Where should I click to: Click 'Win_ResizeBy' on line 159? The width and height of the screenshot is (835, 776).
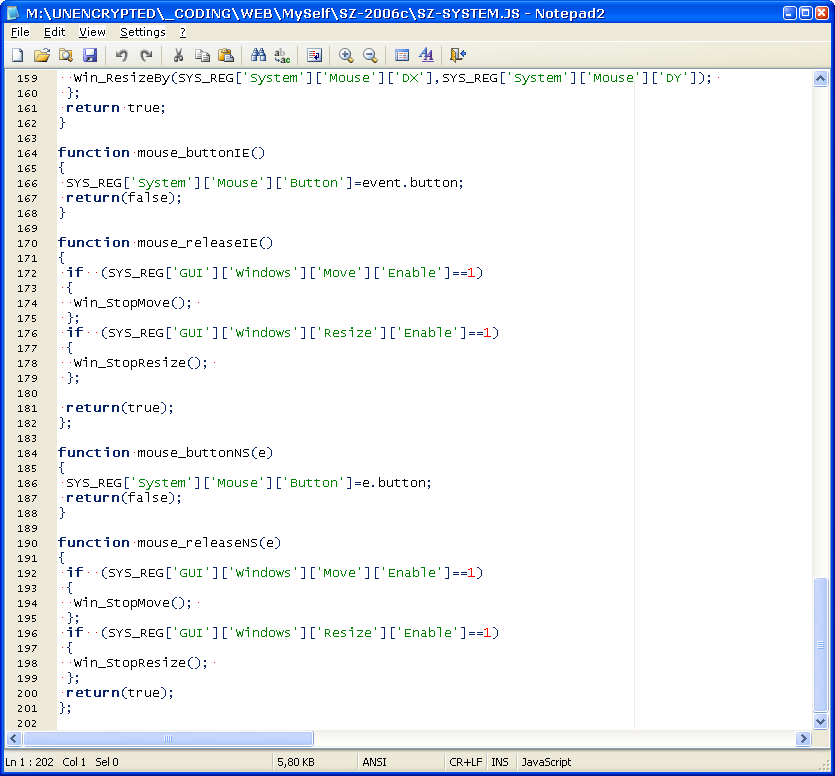(x=121, y=78)
